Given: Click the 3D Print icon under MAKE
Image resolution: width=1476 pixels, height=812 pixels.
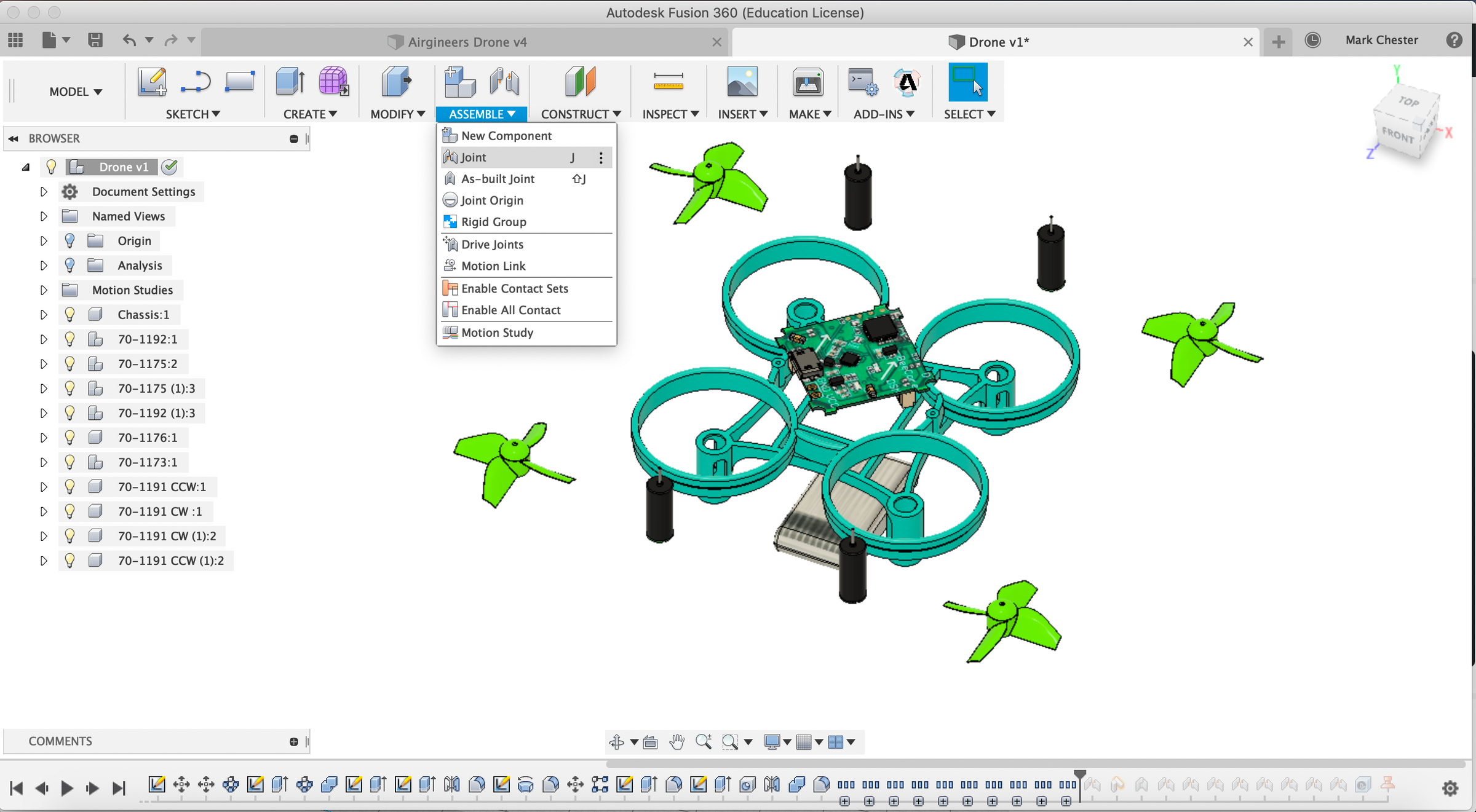Looking at the screenshot, I should (x=807, y=82).
